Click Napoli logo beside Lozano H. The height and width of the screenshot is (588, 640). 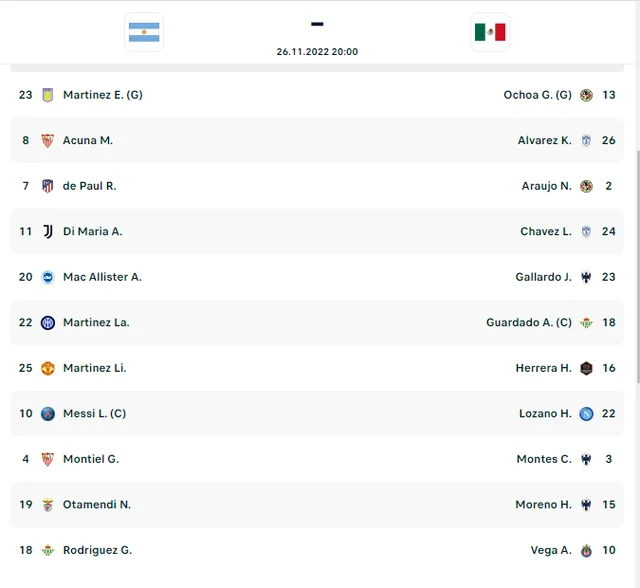pyautogui.click(x=586, y=414)
